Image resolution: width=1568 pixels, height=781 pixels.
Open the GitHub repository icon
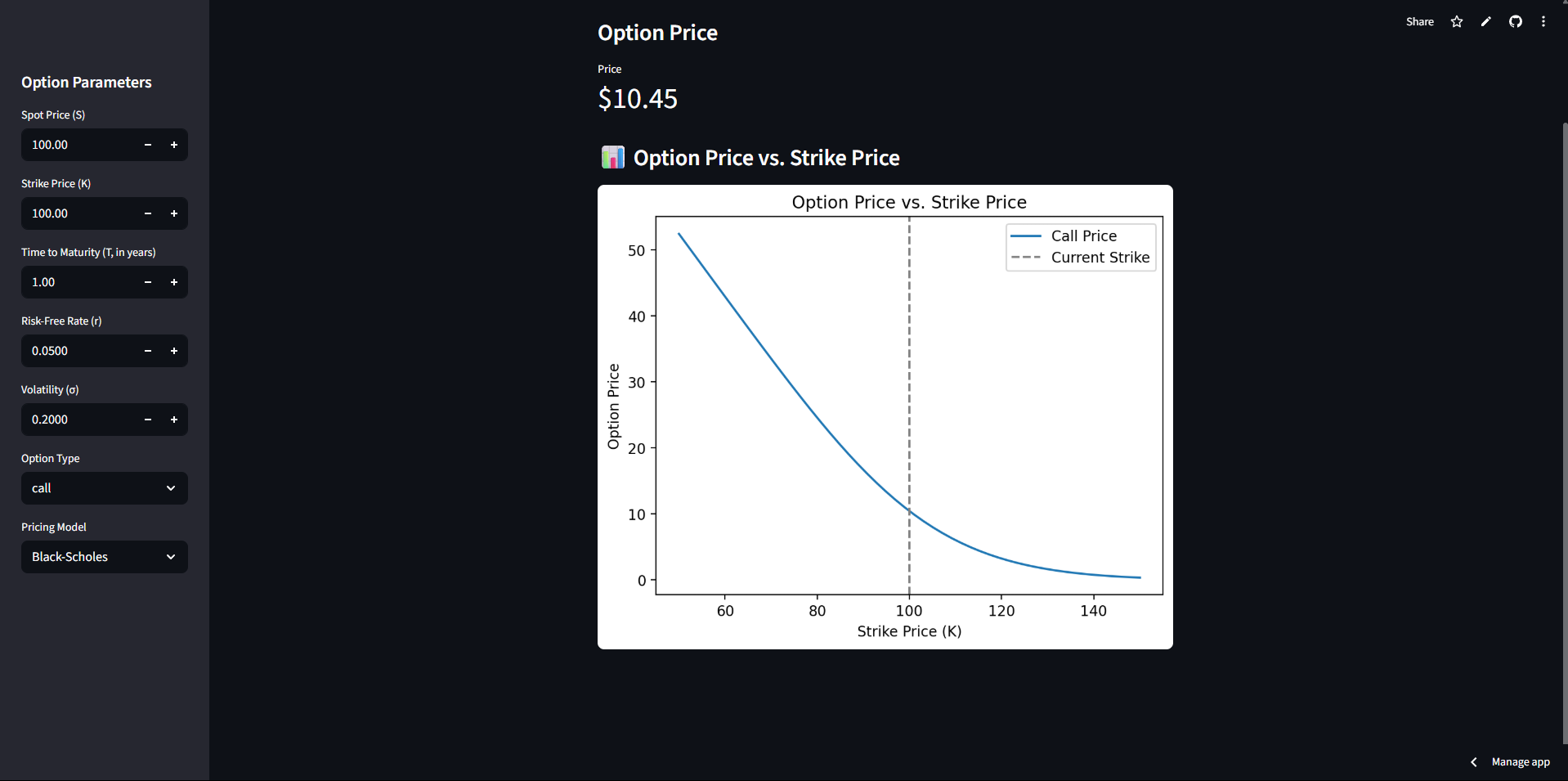1515,21
